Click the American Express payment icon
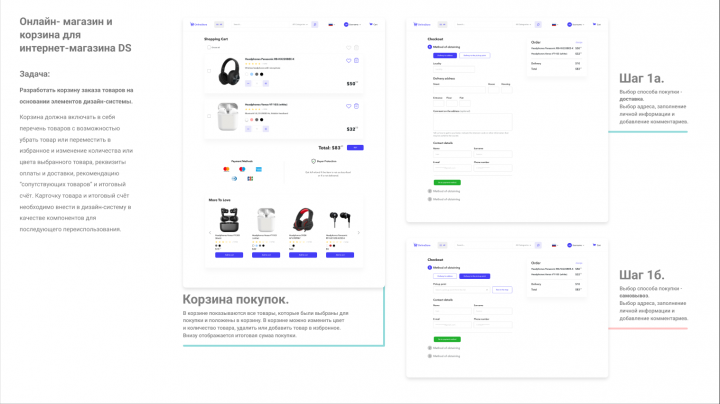This screenshot has height=404, width=720. pyautogui.click(x=259, y=169)
